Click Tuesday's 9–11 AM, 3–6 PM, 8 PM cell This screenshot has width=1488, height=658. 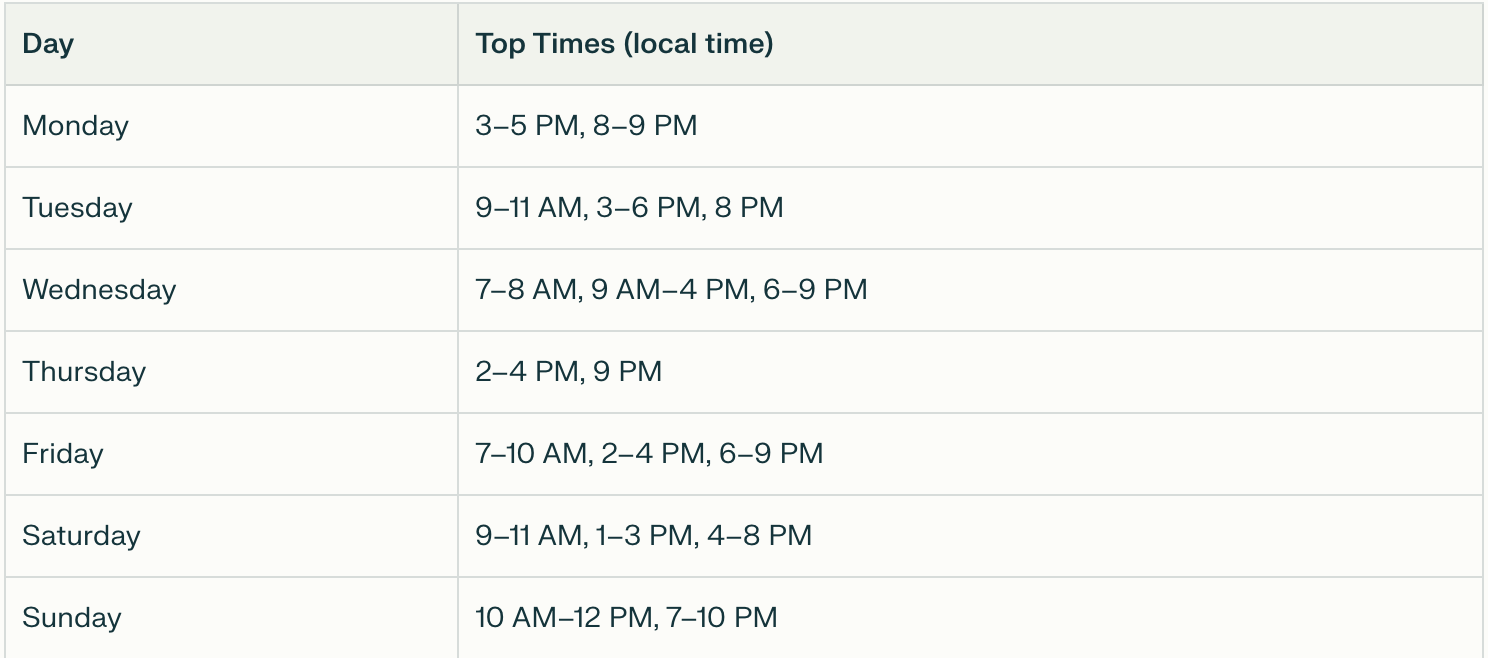click(629, 208)
